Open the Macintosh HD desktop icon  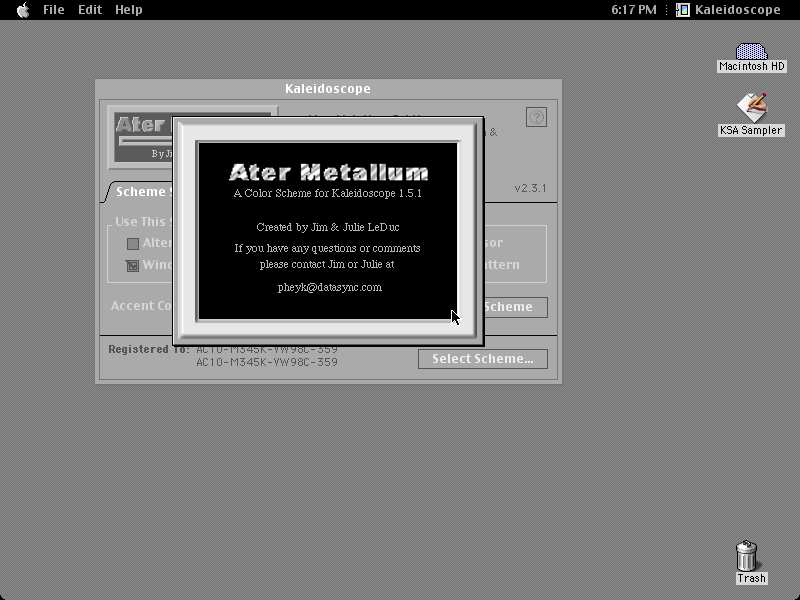point(751,57)
